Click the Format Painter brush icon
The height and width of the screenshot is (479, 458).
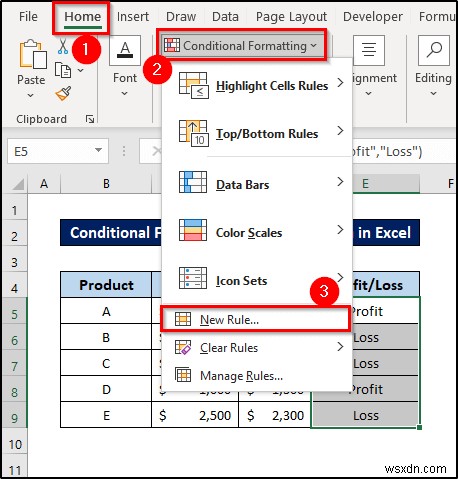coord(63,94)
